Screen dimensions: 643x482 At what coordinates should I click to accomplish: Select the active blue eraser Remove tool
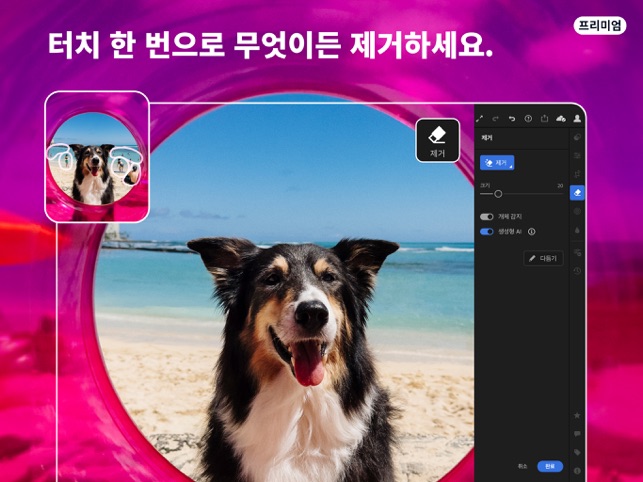click(x=577, y=192)
